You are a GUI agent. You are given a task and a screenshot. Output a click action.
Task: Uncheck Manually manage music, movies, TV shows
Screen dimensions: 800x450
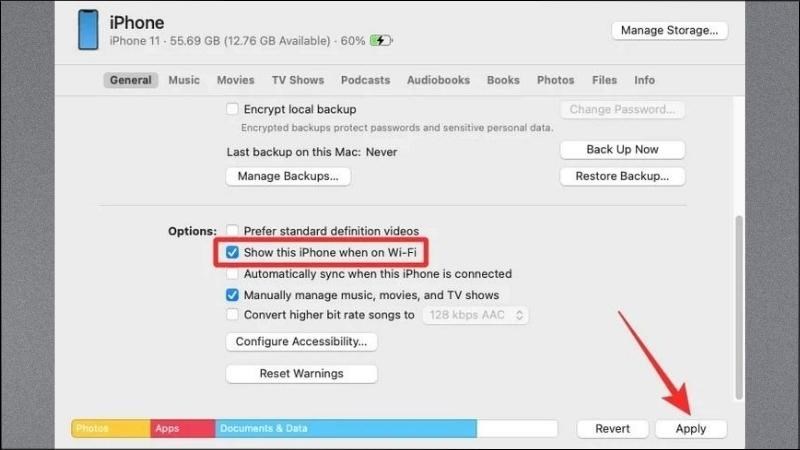point(232,295)
